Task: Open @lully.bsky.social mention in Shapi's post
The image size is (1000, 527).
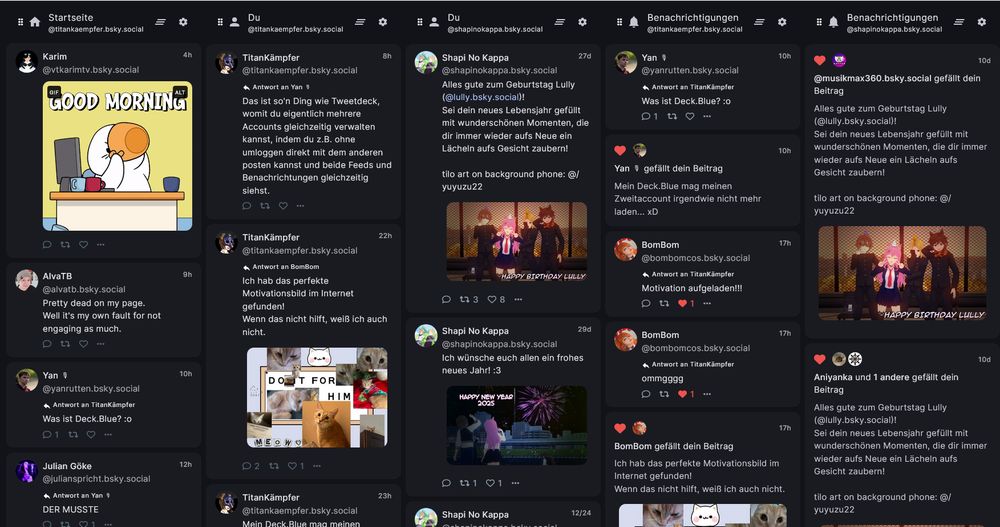Action: point(482,97)
